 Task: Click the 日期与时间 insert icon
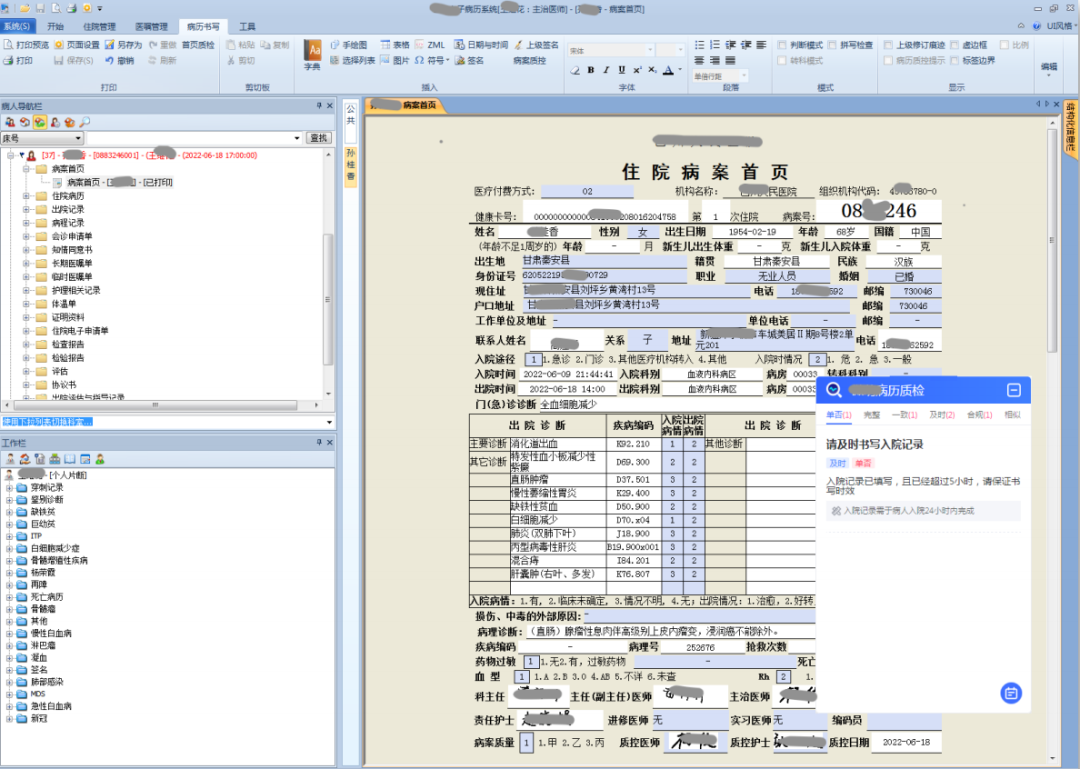(459, 45)
